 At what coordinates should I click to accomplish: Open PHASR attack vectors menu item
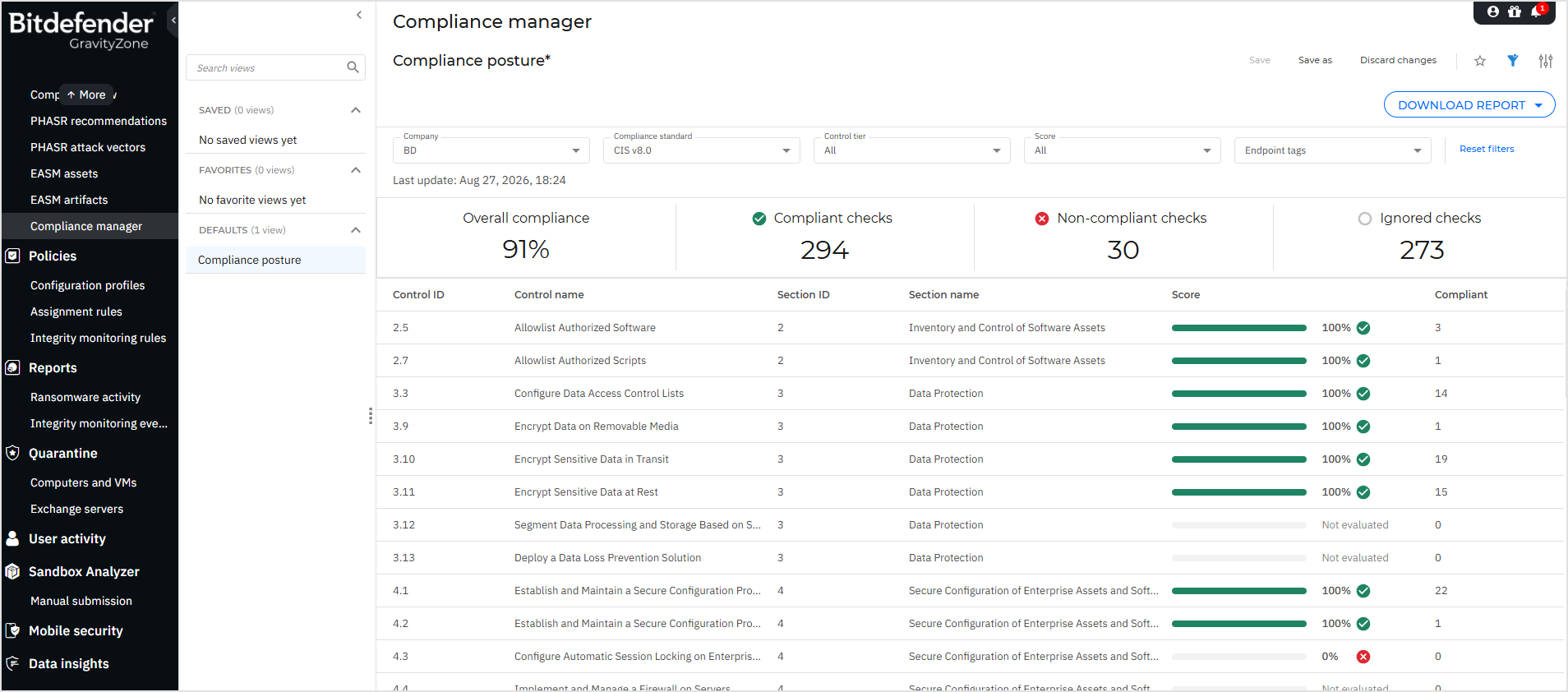click(88, 147)
